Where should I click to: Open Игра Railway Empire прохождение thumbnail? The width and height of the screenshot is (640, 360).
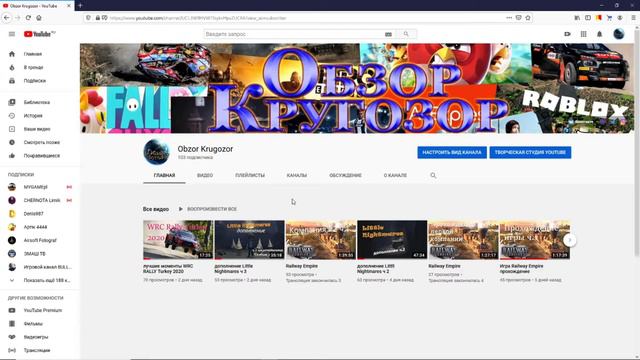pyautogui.click(x=534, y=240)
